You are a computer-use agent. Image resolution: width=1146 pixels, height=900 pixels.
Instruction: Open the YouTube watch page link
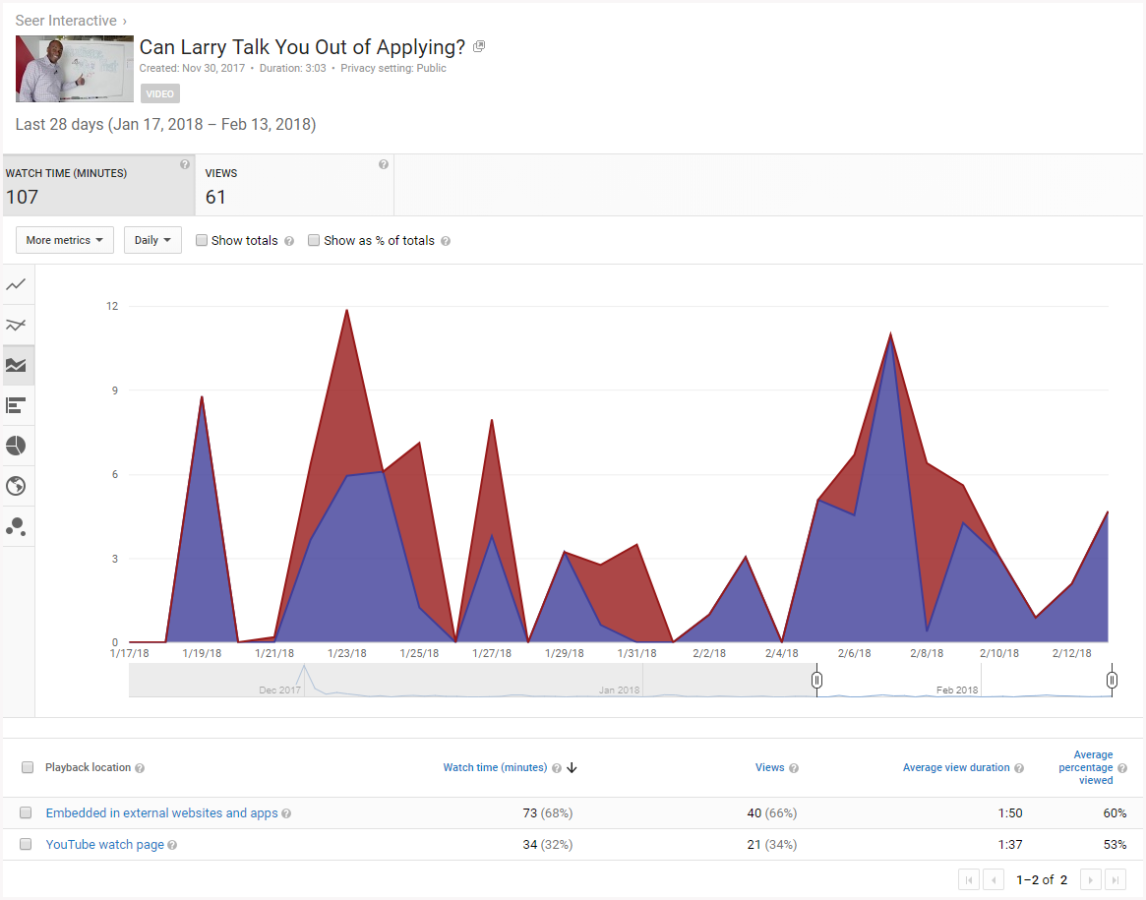[105, 845]
